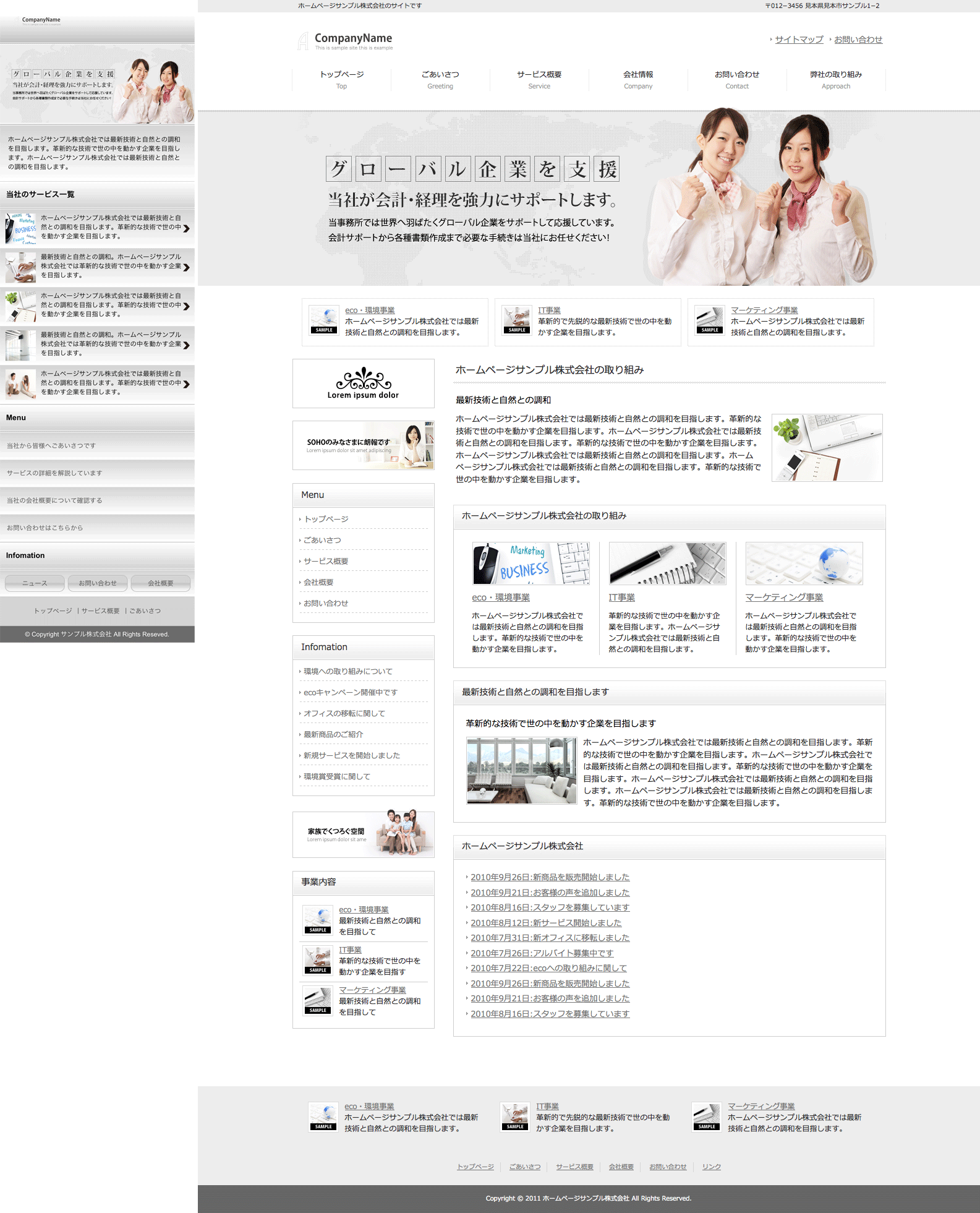The width and height of the screenshot is (980, 1213).
Task: Click the living room interior photo
Action: tap(521, 771)
